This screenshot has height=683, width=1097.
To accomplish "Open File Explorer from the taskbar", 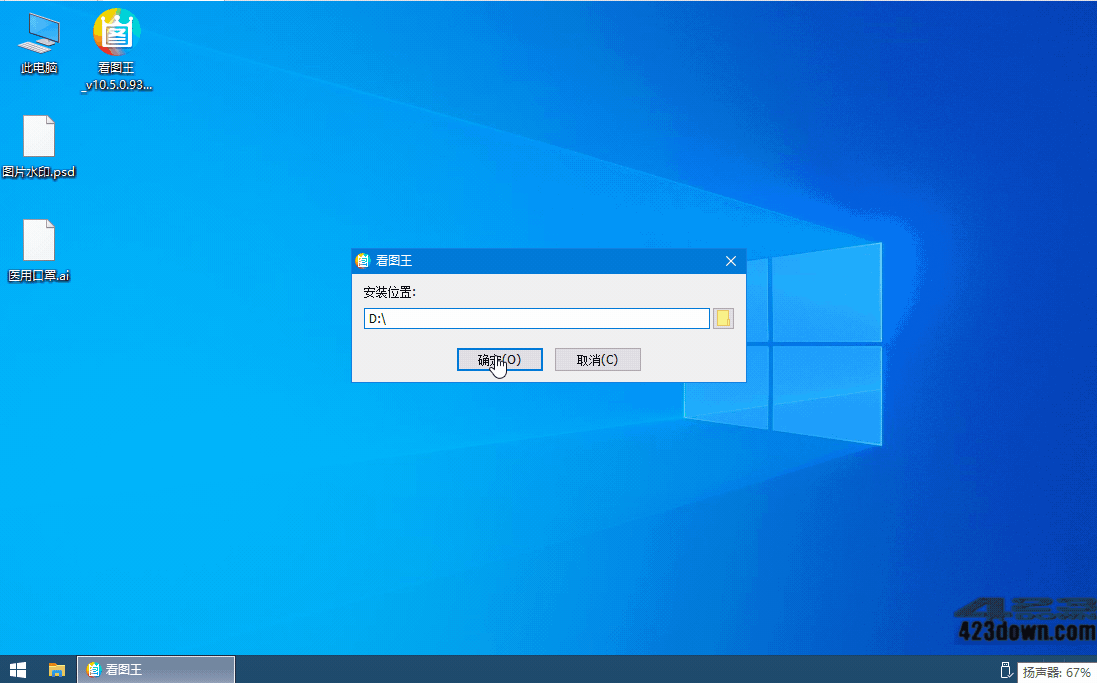I will [x=57, y=669].
